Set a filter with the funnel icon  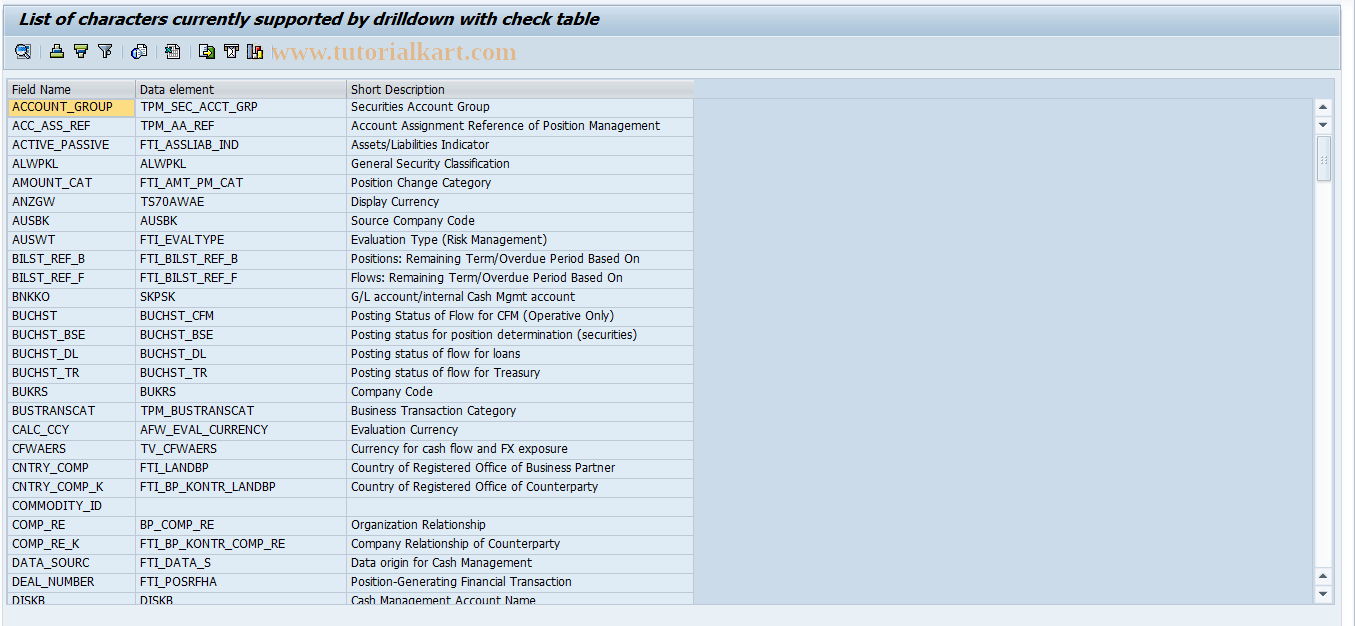pyautogui.click(x=105, y=52)
